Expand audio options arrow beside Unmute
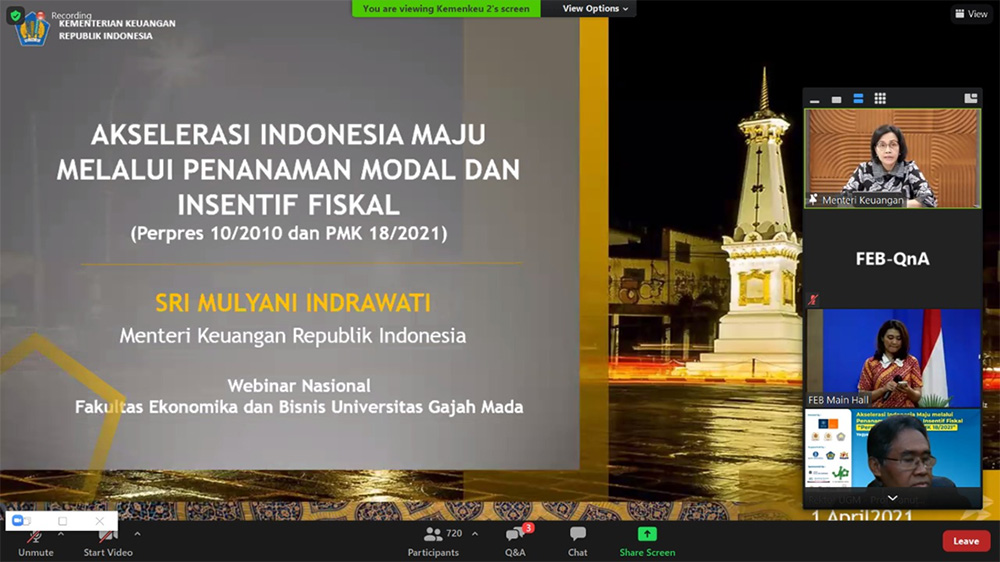Image resolution: width=1000 pixels, height=562 pixels. pyautogui.click(x=61, y=533)
